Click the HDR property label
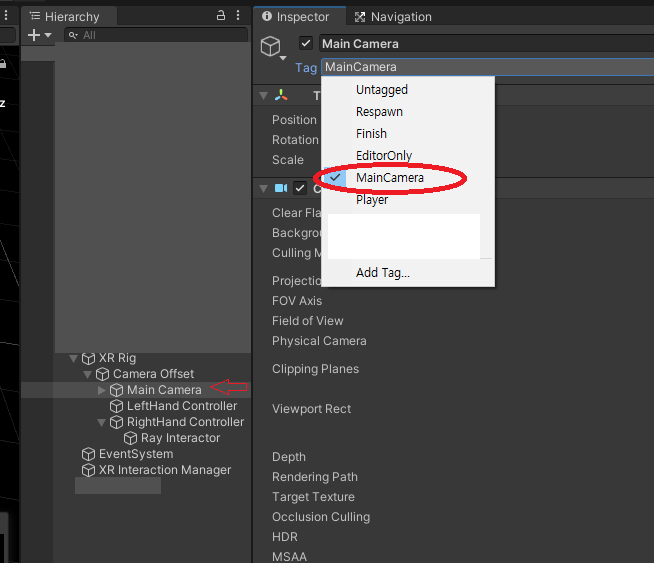Image resolution: width=654 pixels, height=563 pixels. point(284,537)
